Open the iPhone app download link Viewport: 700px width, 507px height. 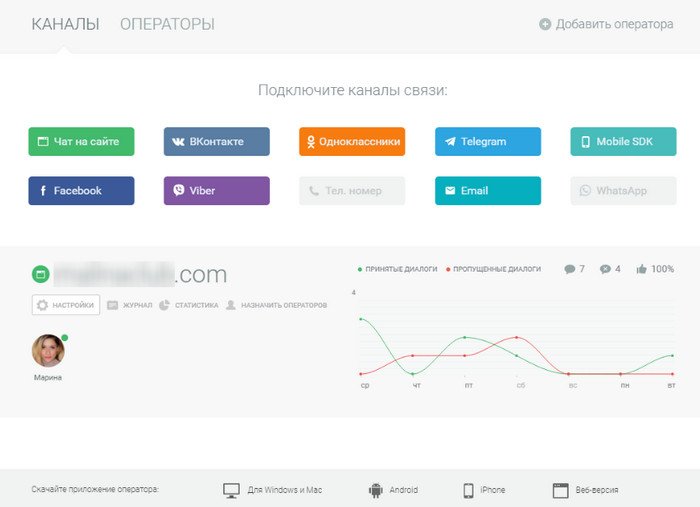point(492,490)
